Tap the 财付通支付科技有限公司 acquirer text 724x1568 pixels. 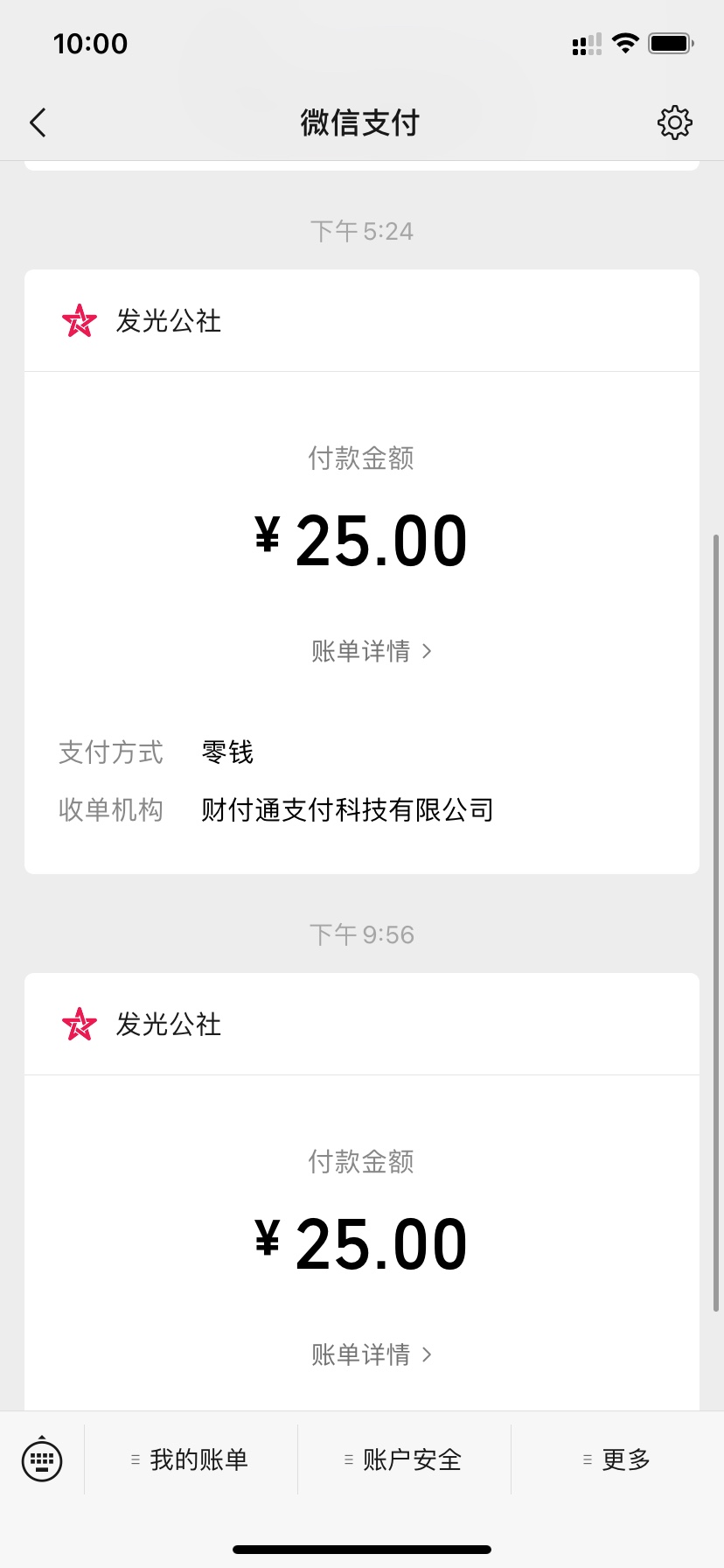(347, 810)
